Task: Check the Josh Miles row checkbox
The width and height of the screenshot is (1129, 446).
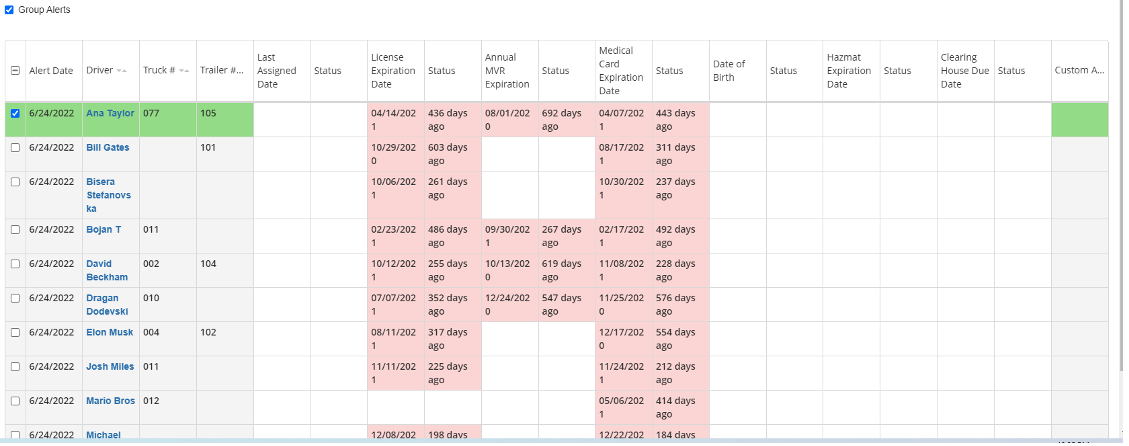Action: (x=15, y=366)
